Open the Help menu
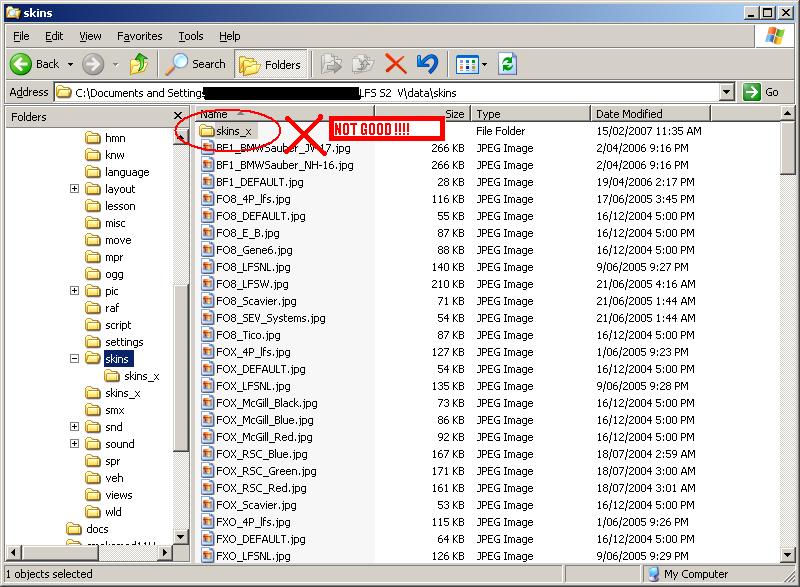The image size is (800, 587). [230, 36]
